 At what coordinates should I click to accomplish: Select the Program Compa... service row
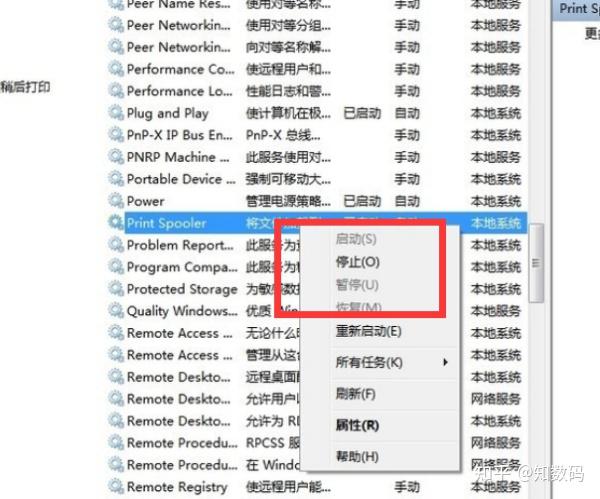click(x=318, y=267)
